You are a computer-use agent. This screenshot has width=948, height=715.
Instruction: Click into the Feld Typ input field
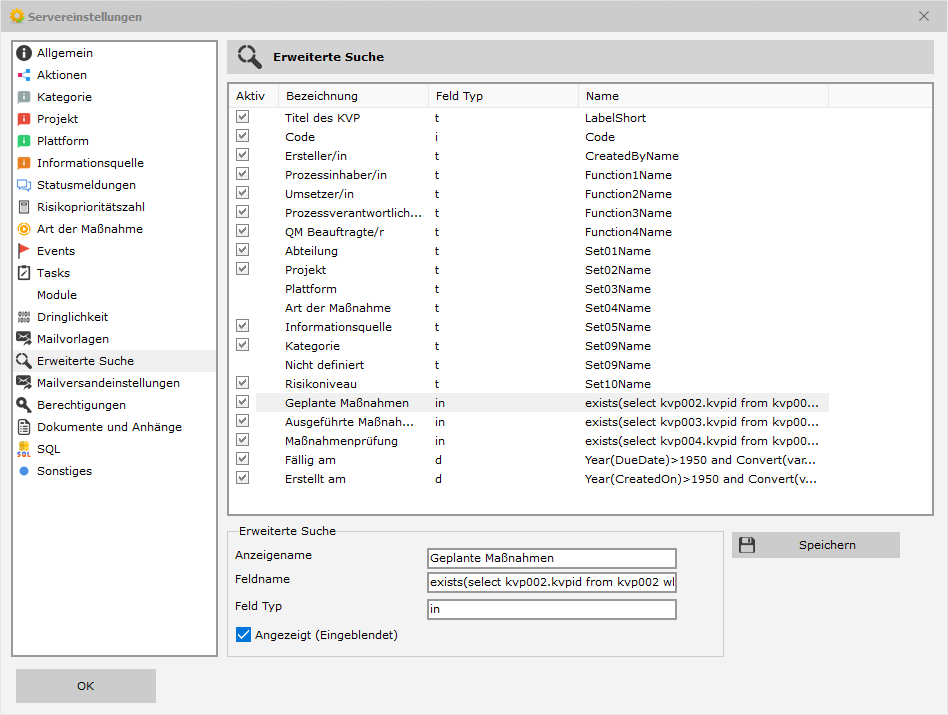(x=551, y=609)
